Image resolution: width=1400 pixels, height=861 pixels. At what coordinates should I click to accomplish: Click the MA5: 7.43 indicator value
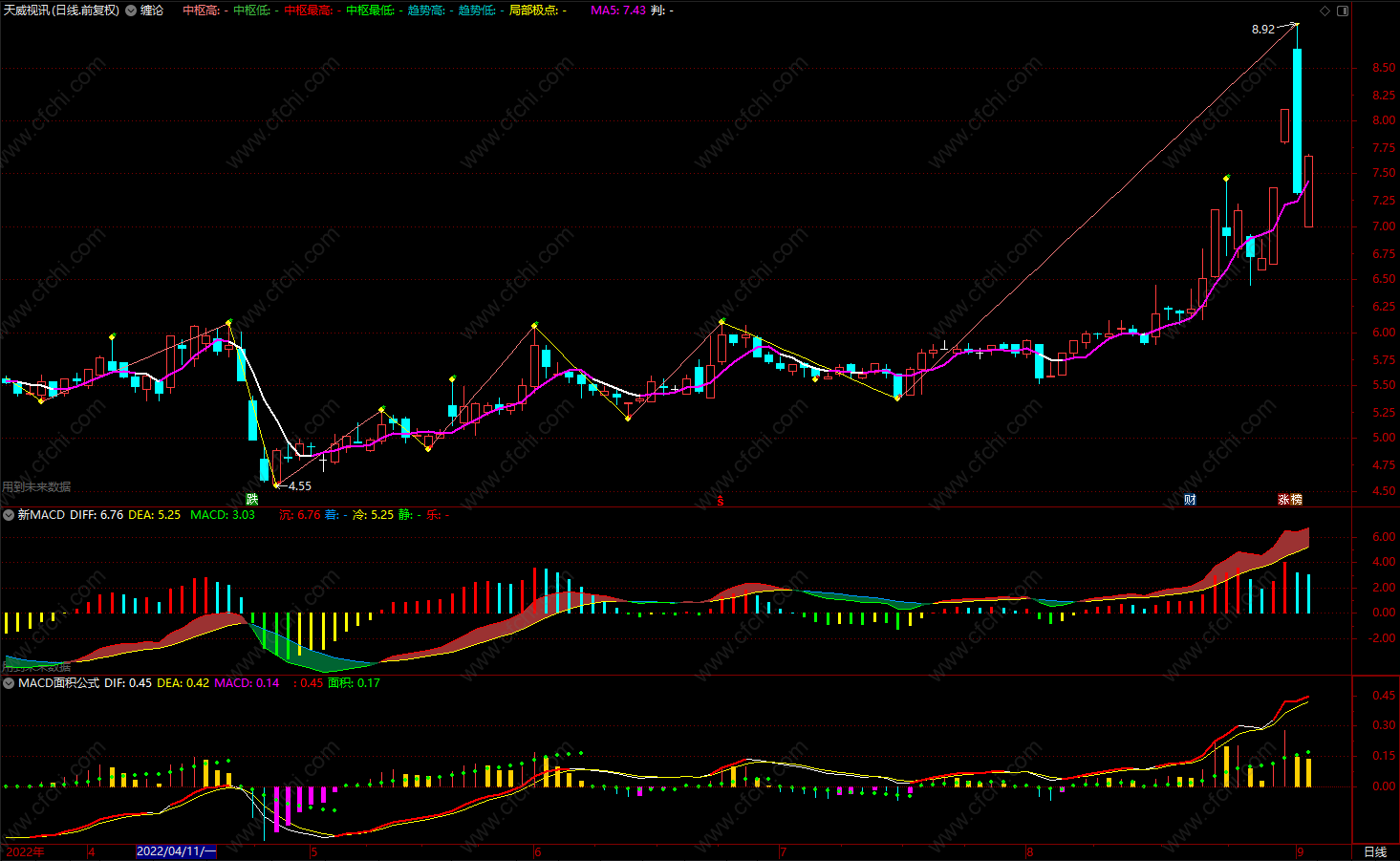coord(618,11)
